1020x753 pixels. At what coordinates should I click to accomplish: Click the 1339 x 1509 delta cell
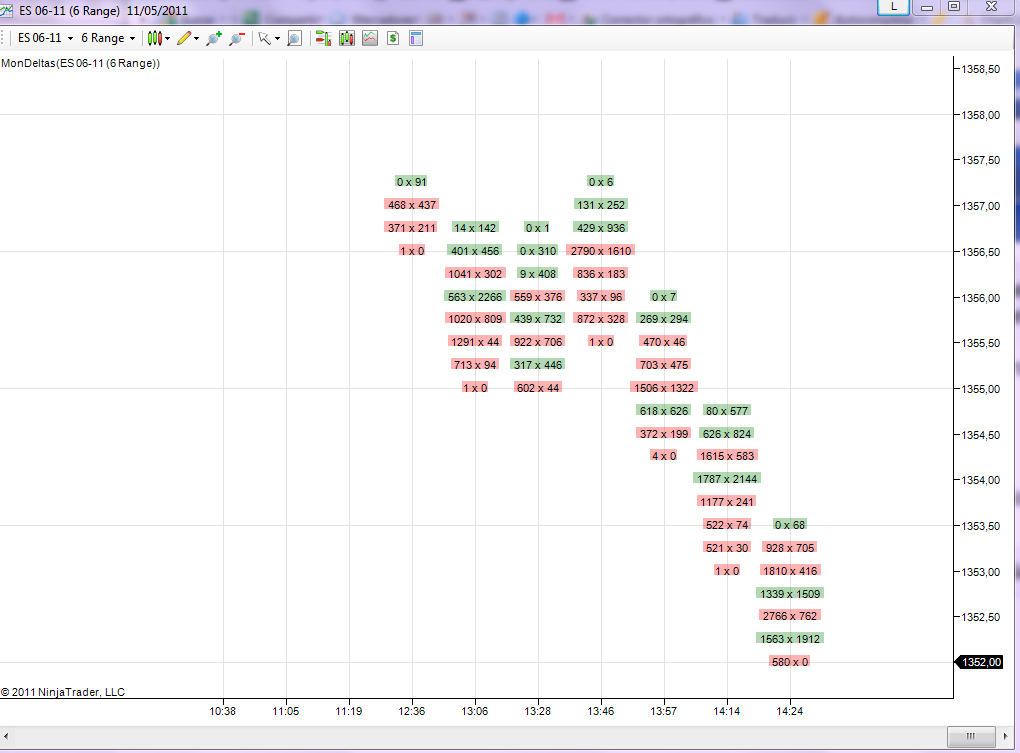click(x=790, y=594)
